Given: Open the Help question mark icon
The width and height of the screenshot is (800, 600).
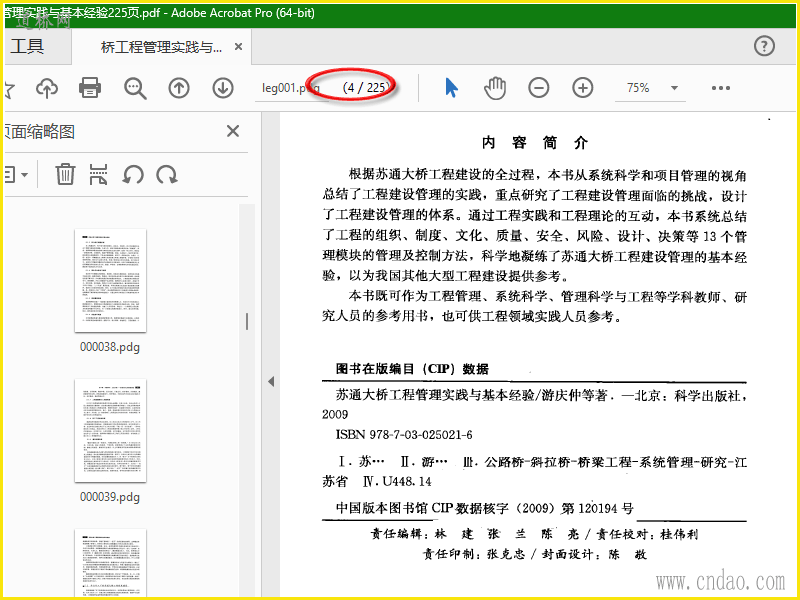Looking at the screenshot, I should [764, 46].
